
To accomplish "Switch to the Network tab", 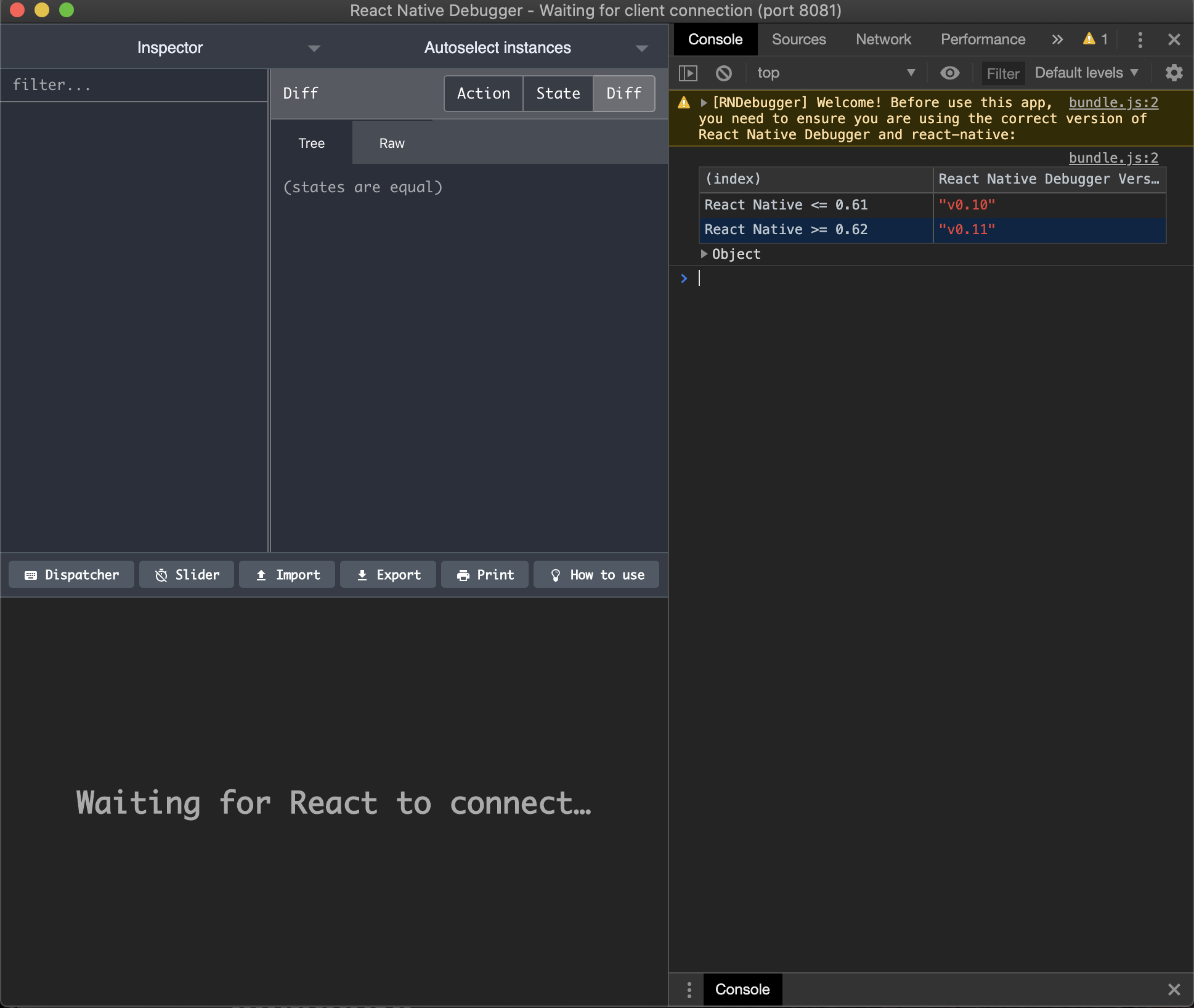I will pyautogui.click(x=883, y=39).
